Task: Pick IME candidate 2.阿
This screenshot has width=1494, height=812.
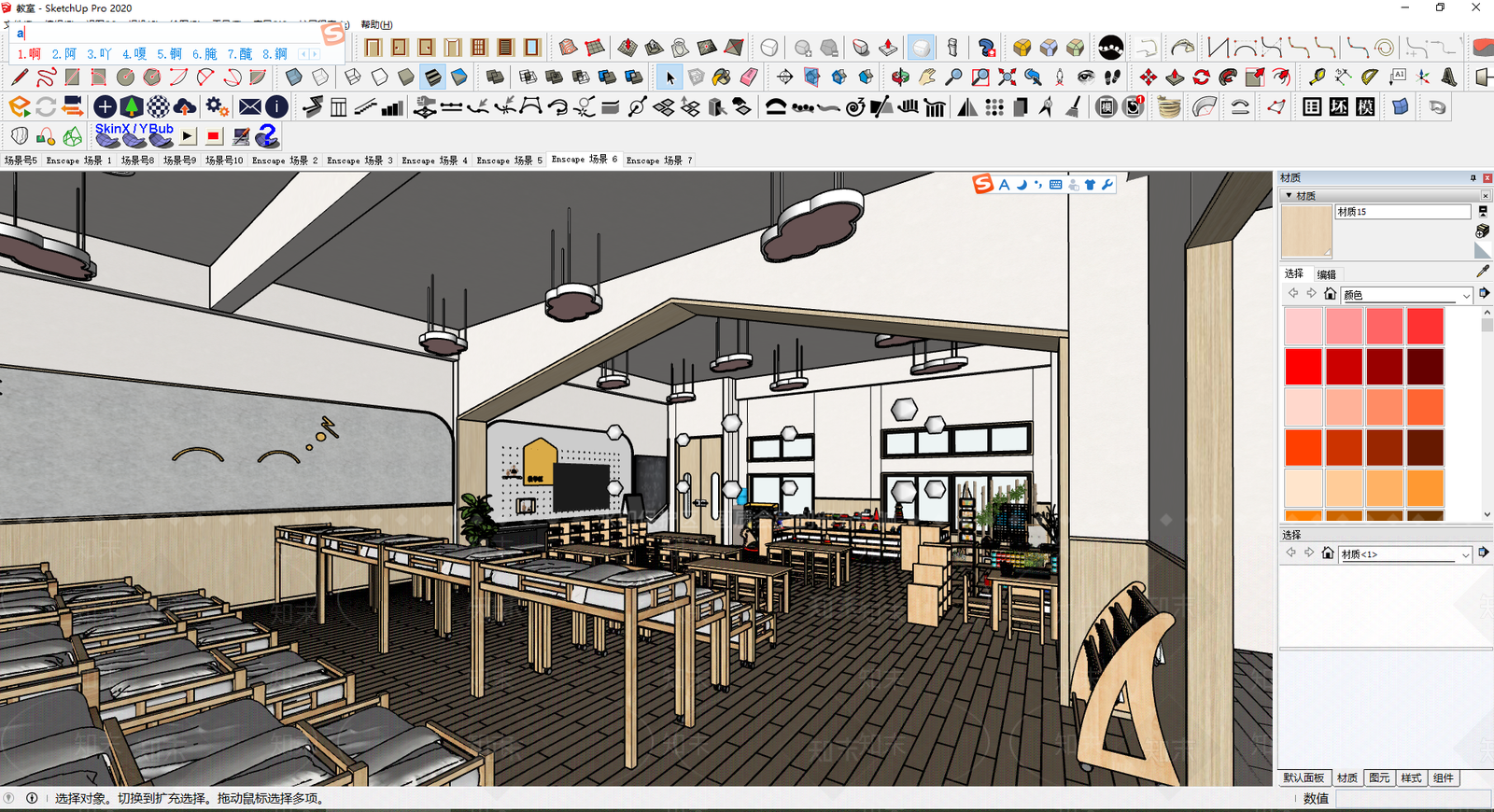Action: [64, 54]
